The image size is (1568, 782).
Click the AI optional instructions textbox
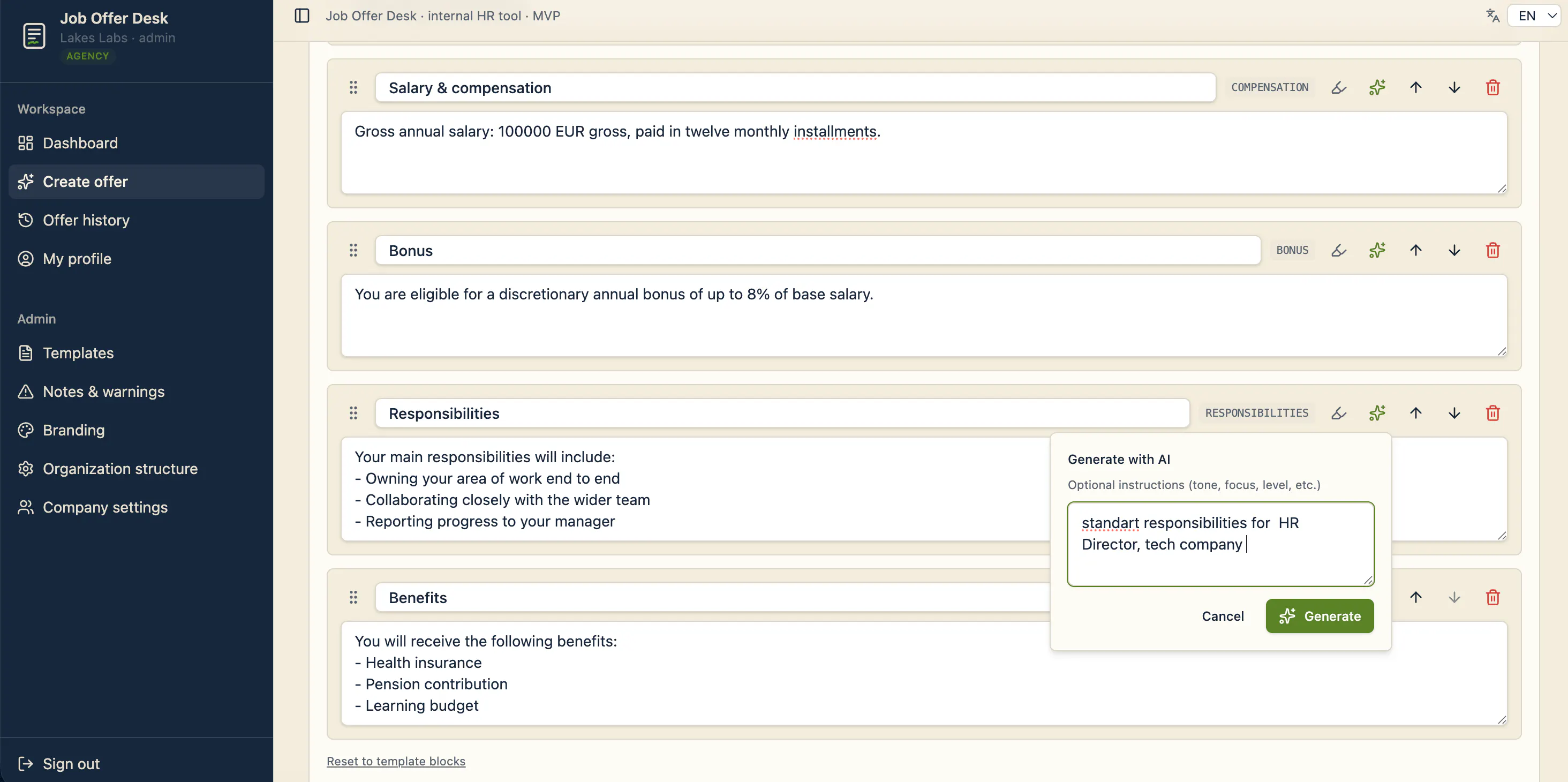click(1220, 544)
